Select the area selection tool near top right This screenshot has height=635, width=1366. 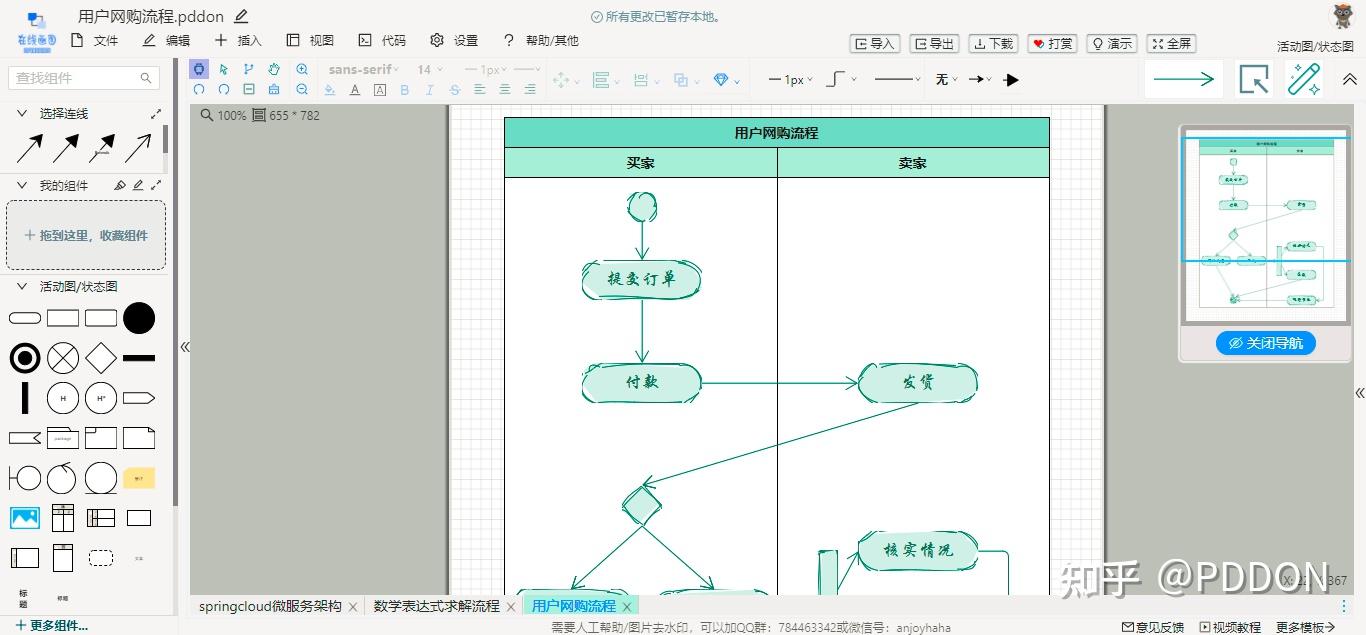click(x=1253, y=78)
